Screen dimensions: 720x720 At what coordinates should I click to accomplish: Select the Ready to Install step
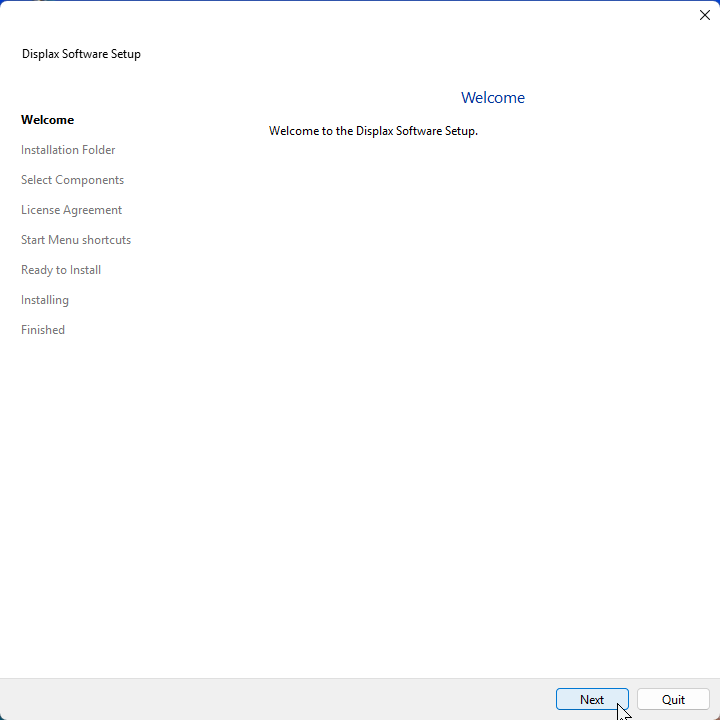[61, 270]
